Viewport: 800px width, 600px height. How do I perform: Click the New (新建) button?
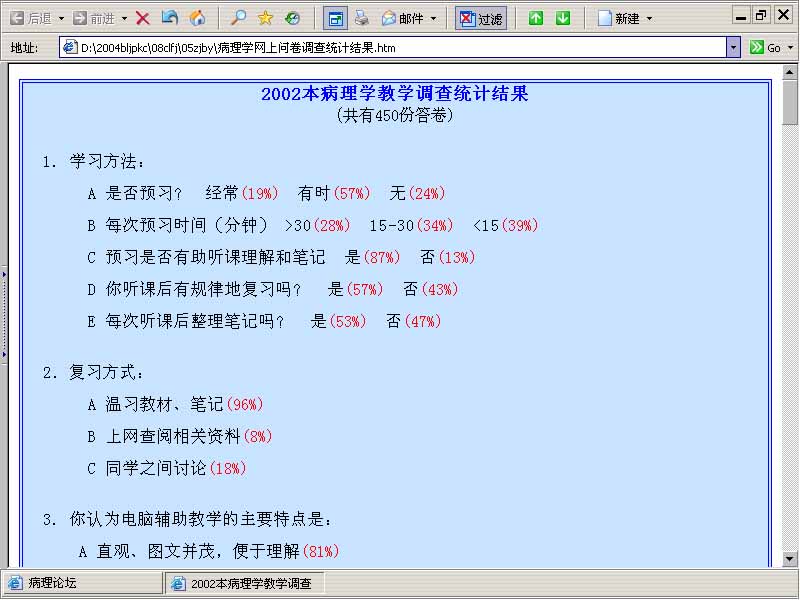click(618, 19)
